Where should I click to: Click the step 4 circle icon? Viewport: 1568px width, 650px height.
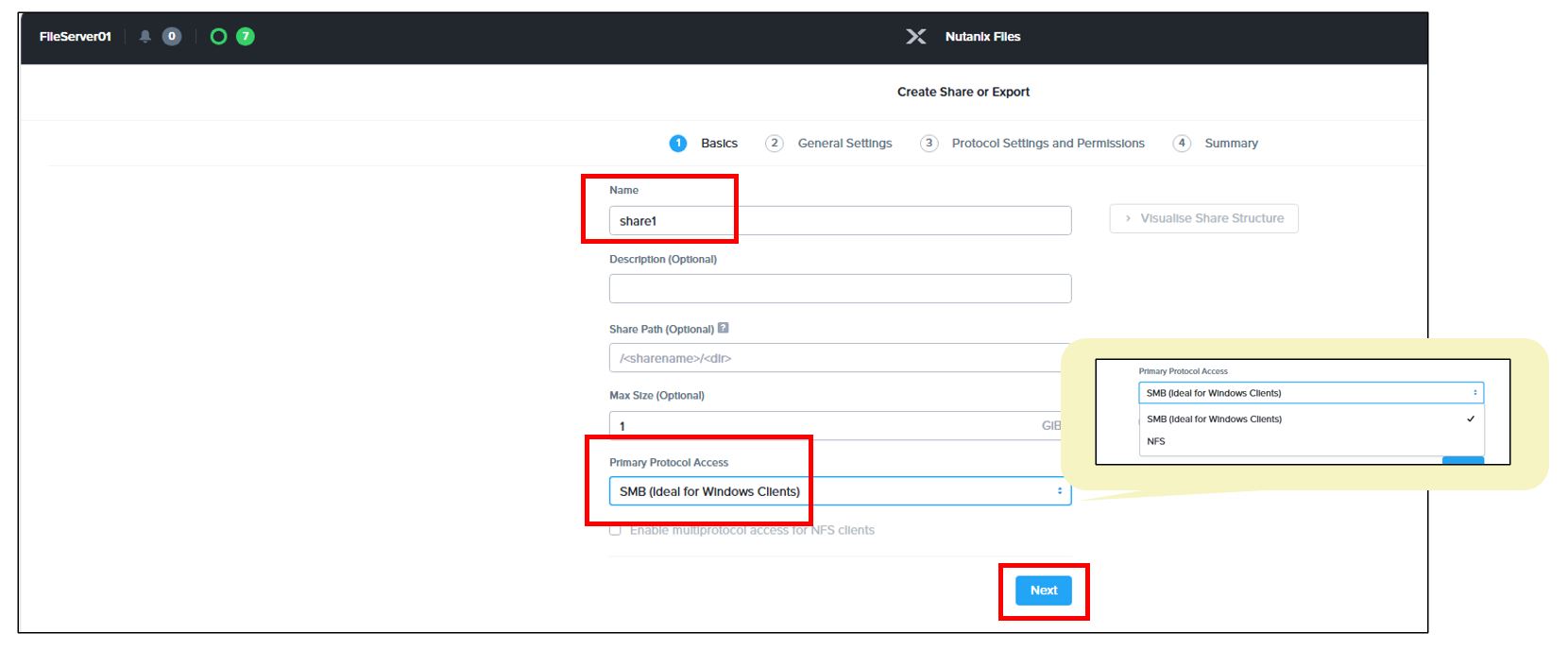tap(1182, 144)
